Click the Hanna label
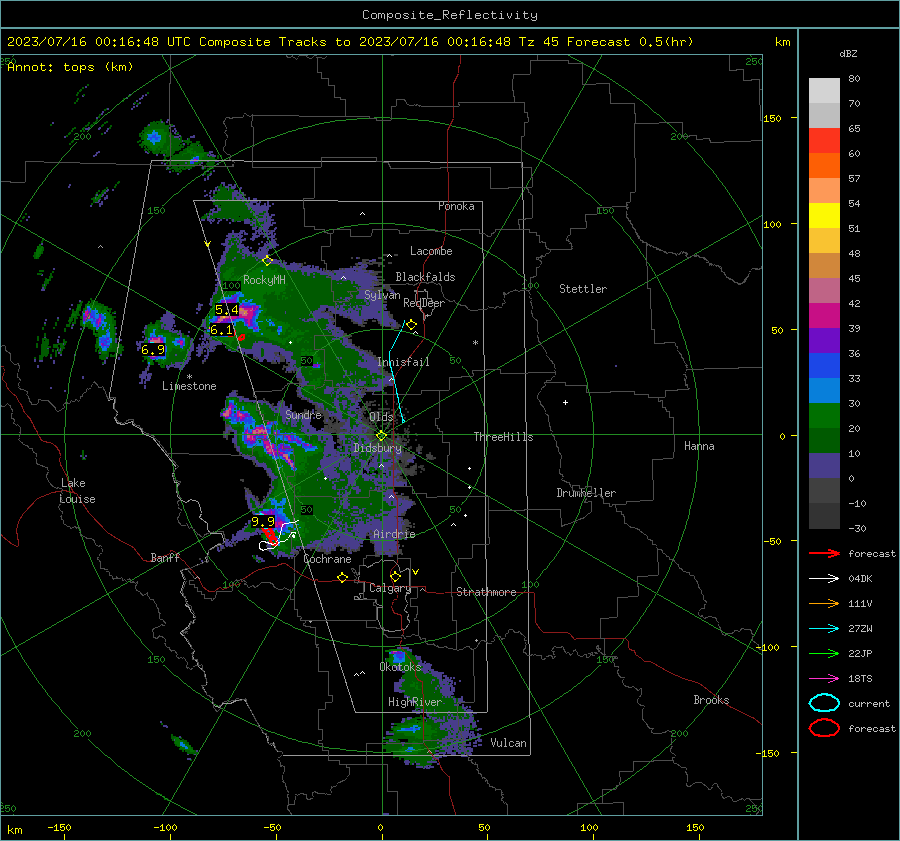The image size is (900, 841). 699,446
